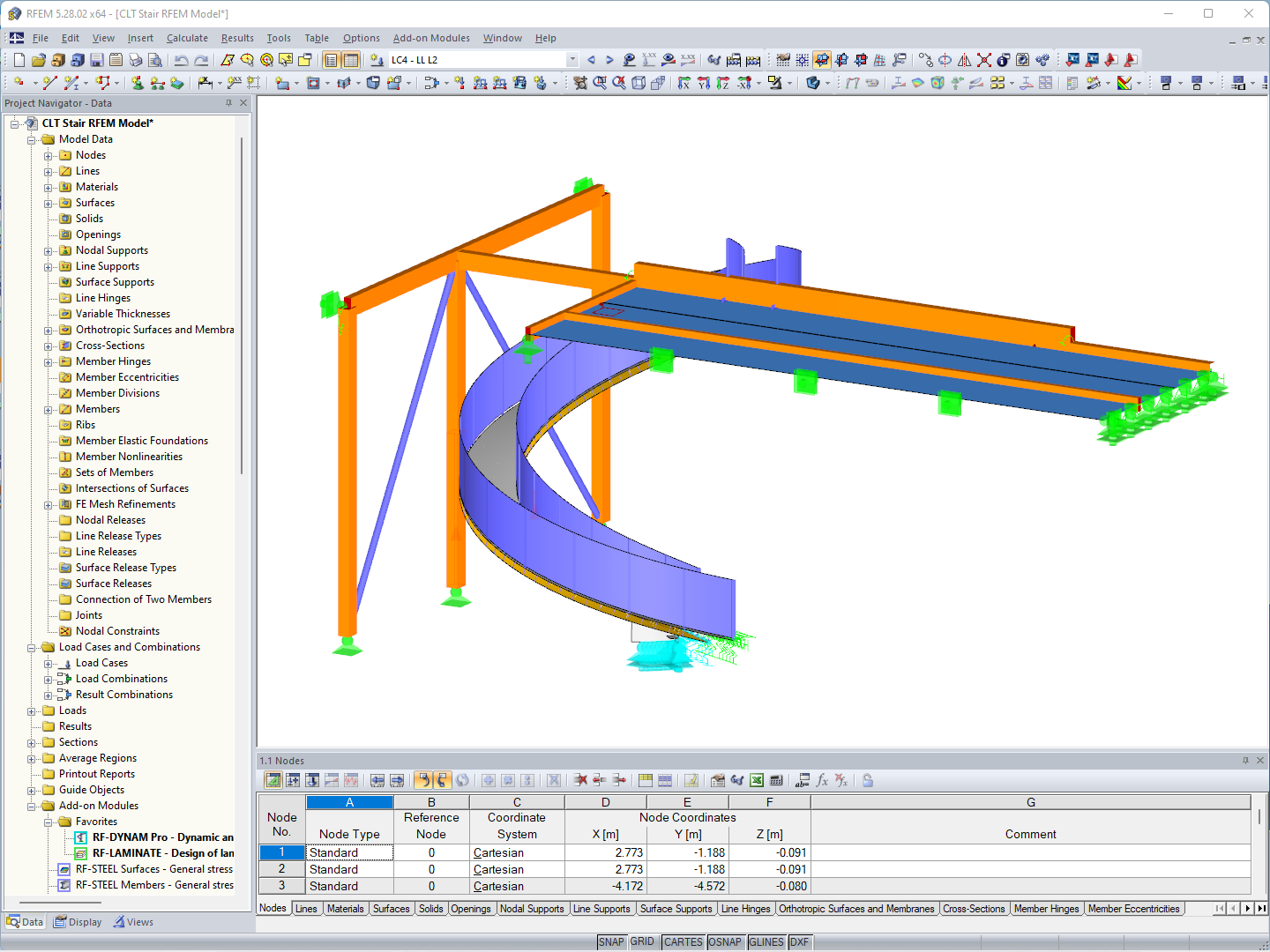The image size is (1270, 952).
Task: Click the View in Z direction icon
Action: pyautogui.click(x=723, y=83)
